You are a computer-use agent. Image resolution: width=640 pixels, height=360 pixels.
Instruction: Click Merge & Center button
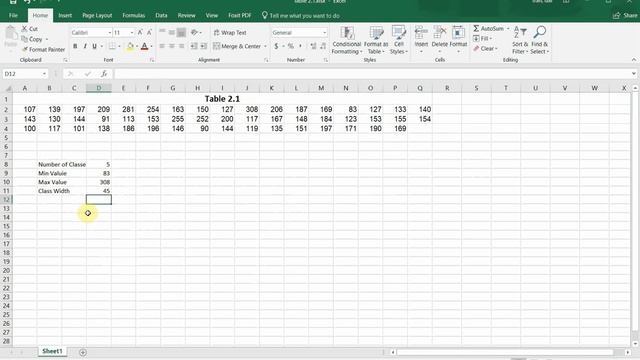point(237,47)
